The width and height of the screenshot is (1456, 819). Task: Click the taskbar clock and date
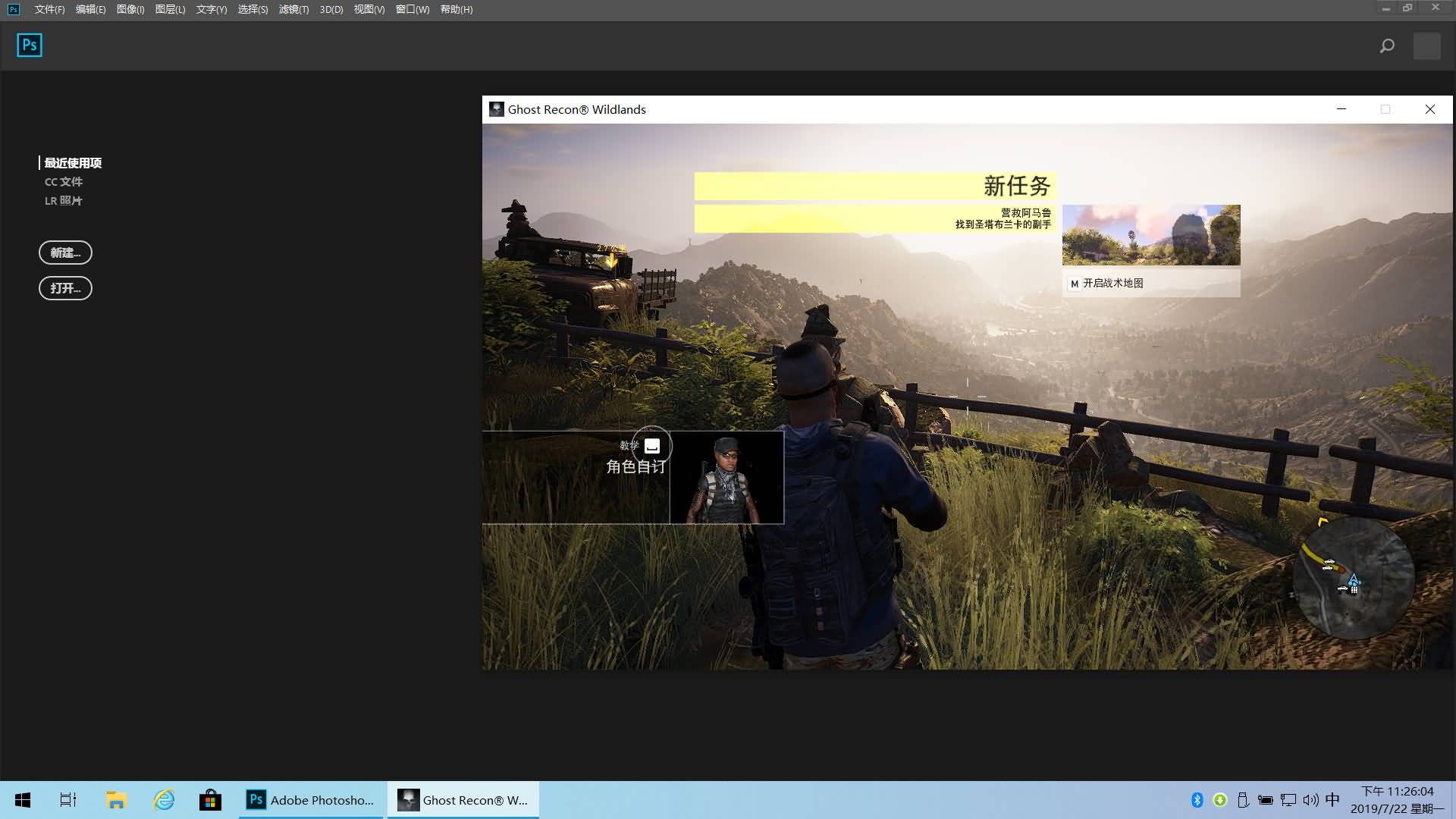click(x=1398, y=800)
